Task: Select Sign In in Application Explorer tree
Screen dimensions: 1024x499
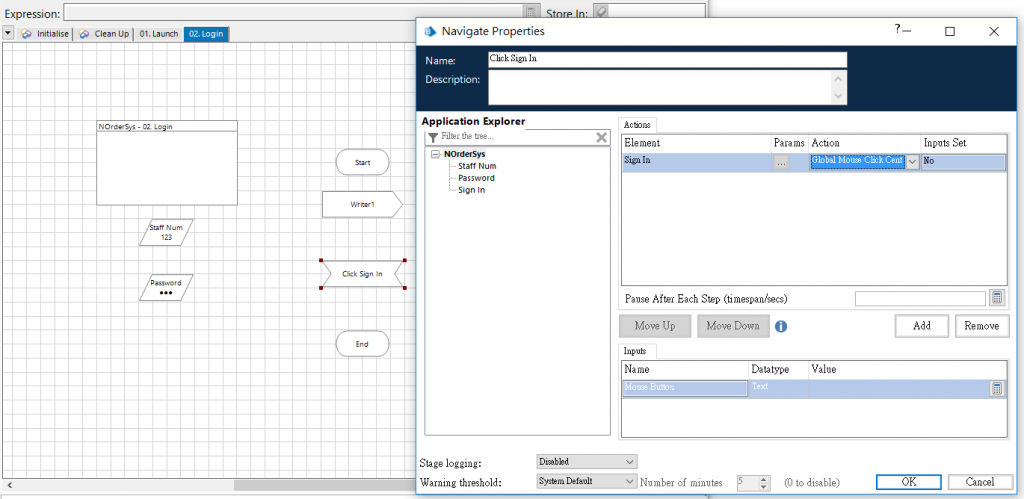Action: pyautogui.click(x=472, y=190)
